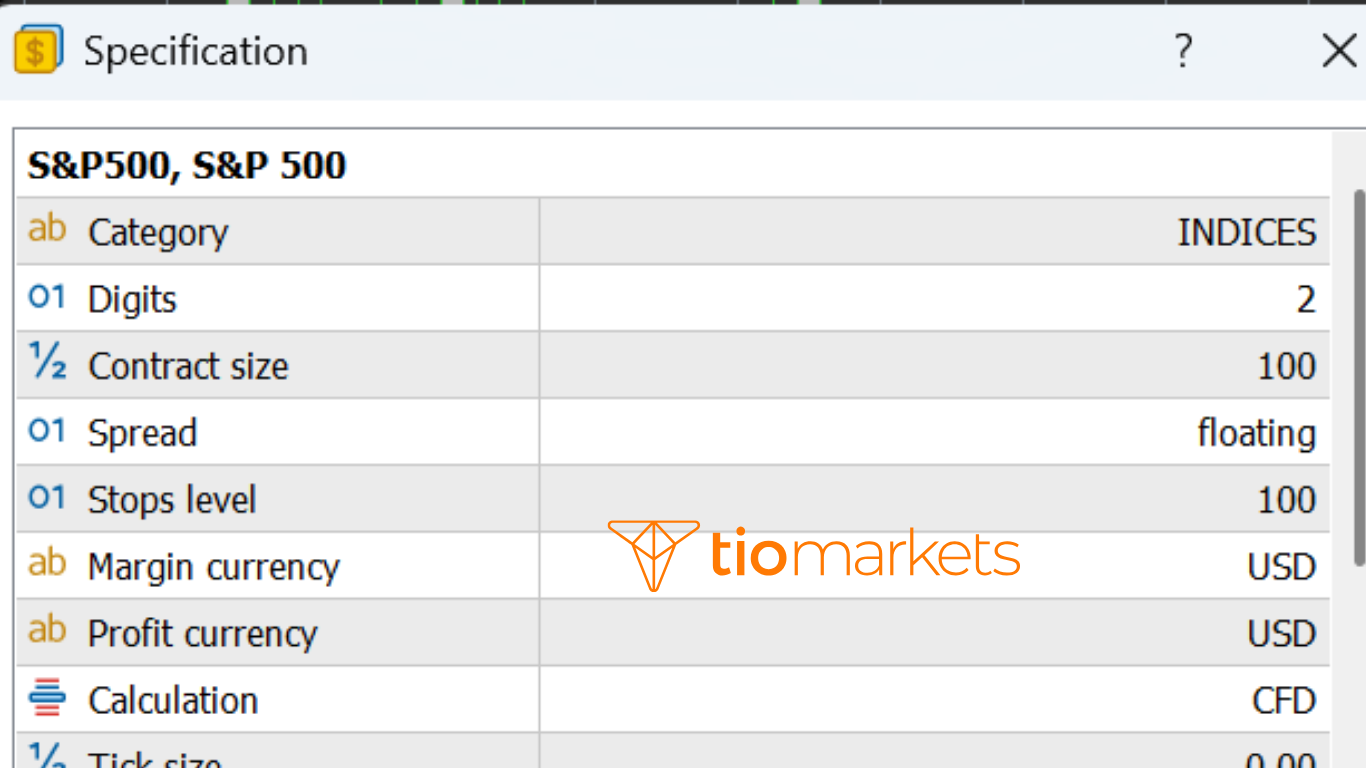Click the orange tiomarkets logo watermark
Image resolution: width=1366 pixels, height=768 pixels.
[815, 555]
